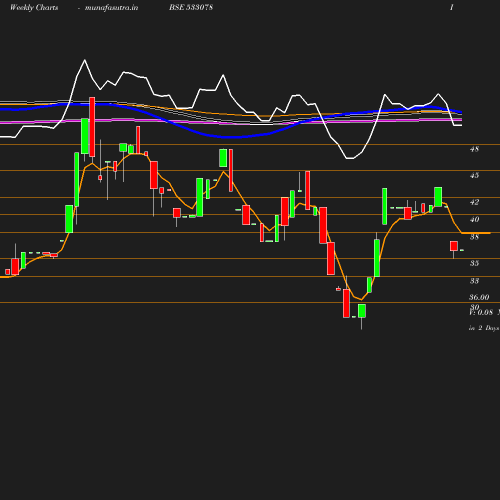Click the 'munafasutra.in' header label
The width and height of the screenshot is (500, 500).
pos(111,8)
